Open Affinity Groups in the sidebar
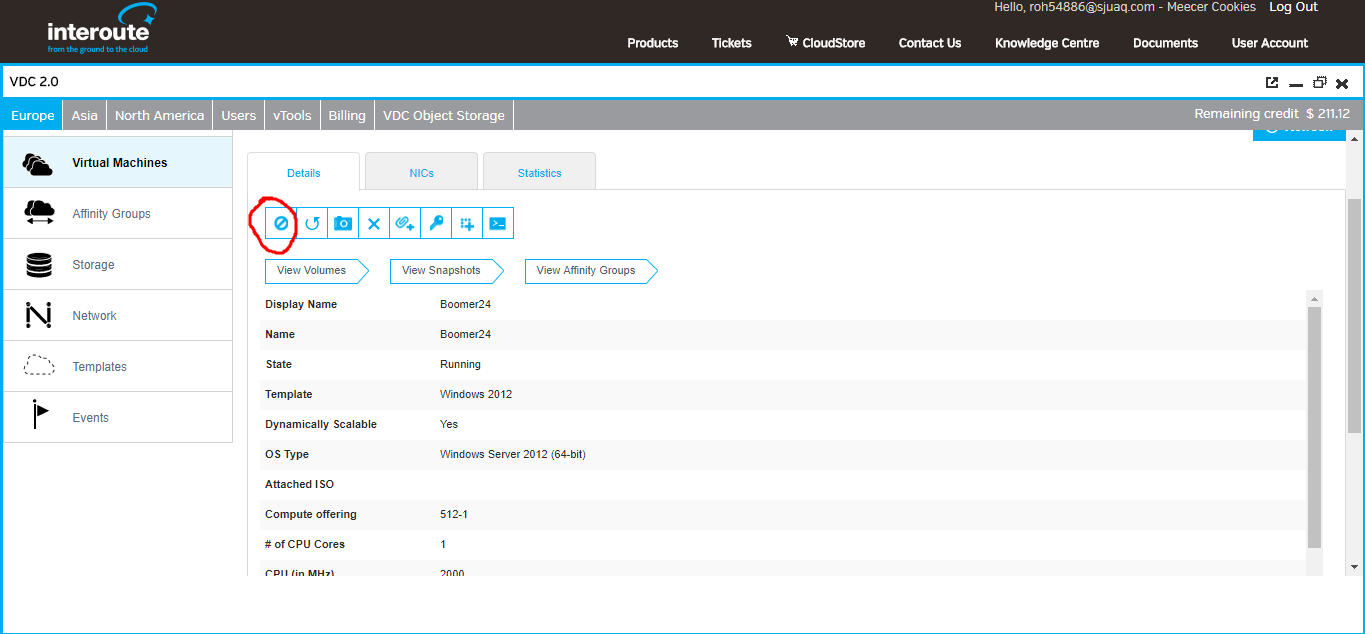1365x634 pixels. [x=118, y=213]
